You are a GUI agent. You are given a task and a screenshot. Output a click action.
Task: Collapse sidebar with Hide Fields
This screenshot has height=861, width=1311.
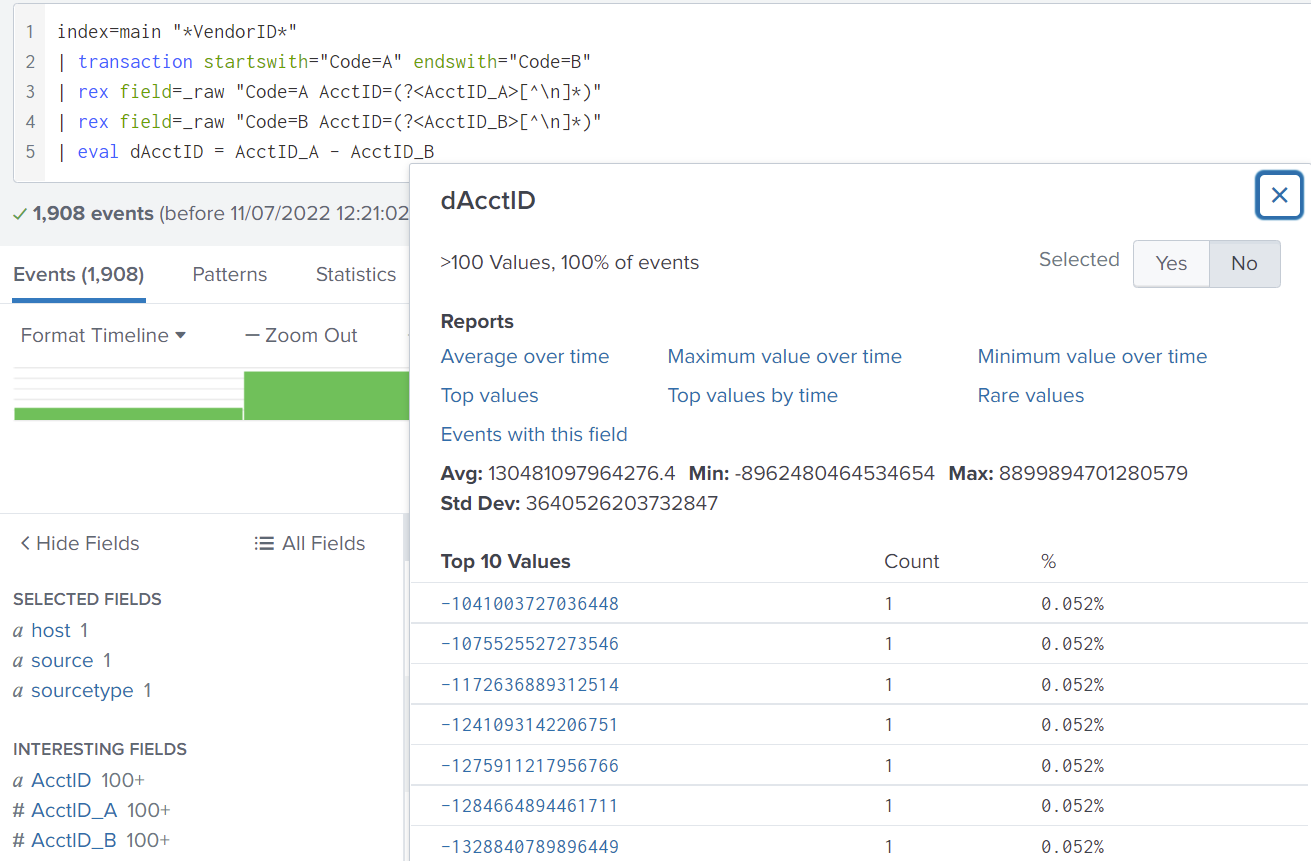pyautogui.click(x=80, y=544)
